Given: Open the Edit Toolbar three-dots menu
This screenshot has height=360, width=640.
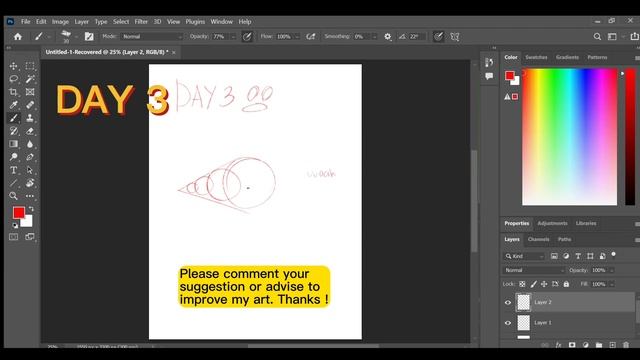Looking at the screenshot, I should click(x=30, y=196).
